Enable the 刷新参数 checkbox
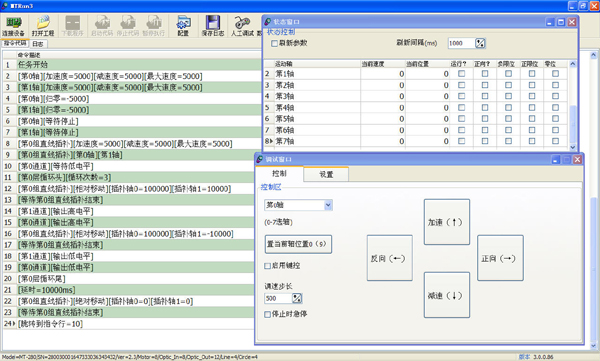 (274, 43)
